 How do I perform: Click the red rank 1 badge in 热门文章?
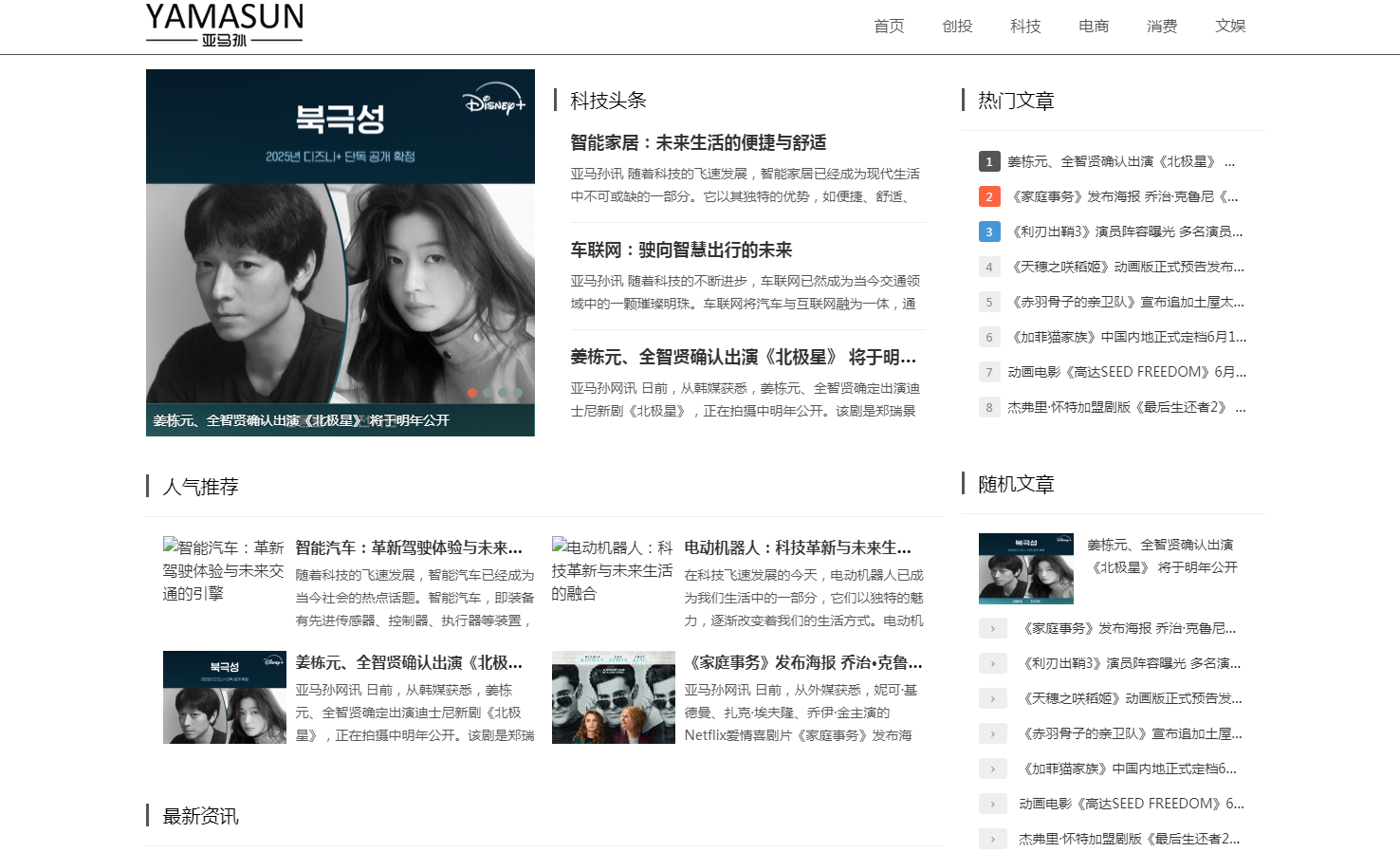(989, 161)
